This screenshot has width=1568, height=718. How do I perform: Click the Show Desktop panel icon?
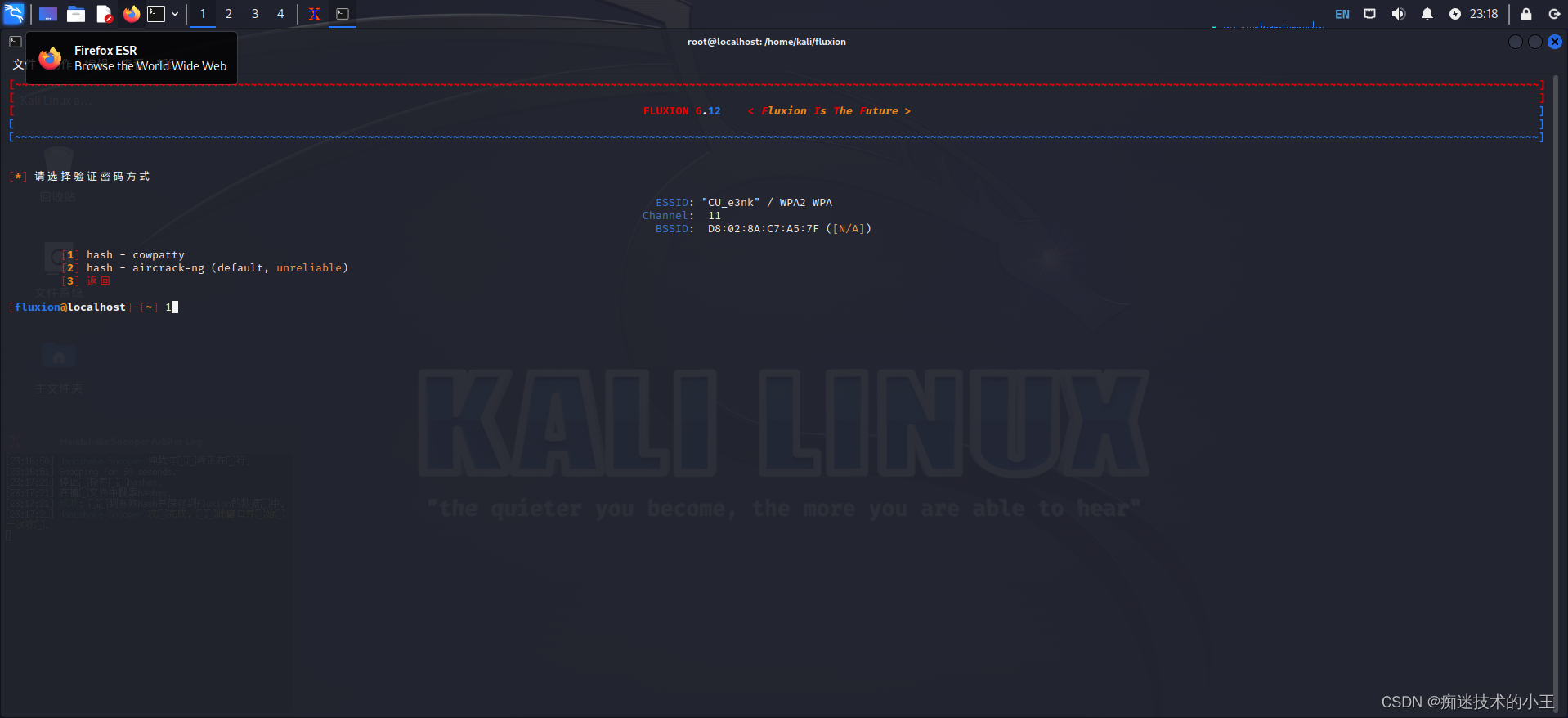pos(48,14)
